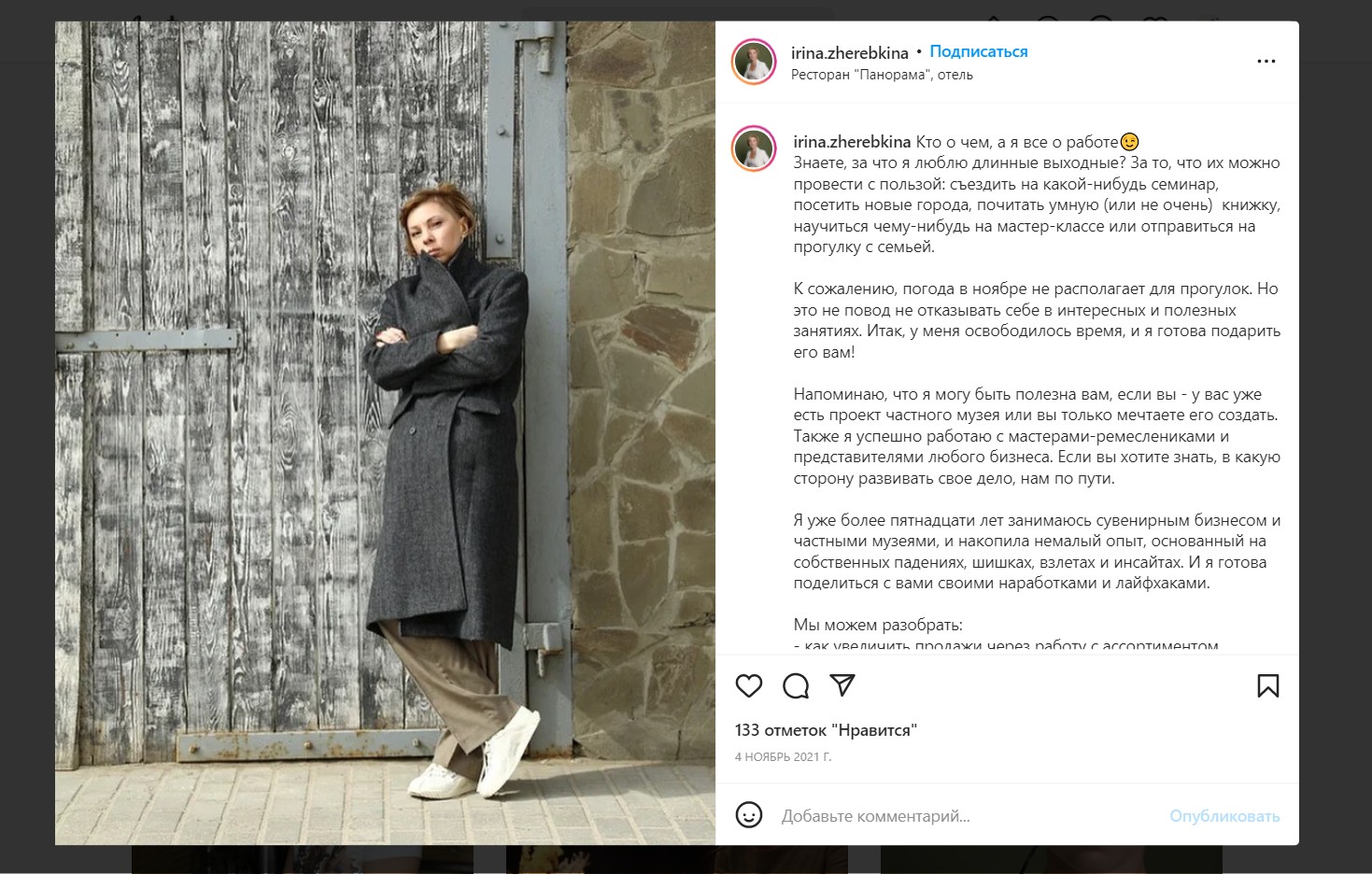Click the Опубликовать post button
Viewport: 1372px width, 874px height.
pos(1224,816)
